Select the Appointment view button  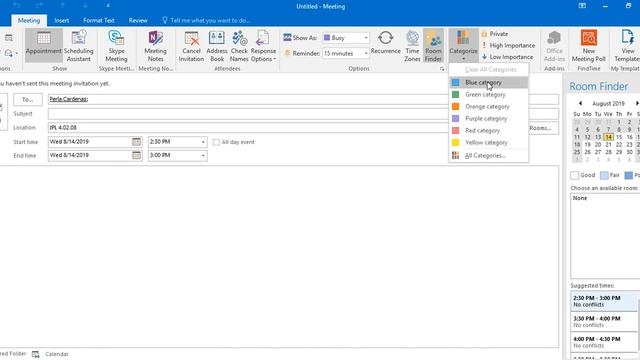44,45
